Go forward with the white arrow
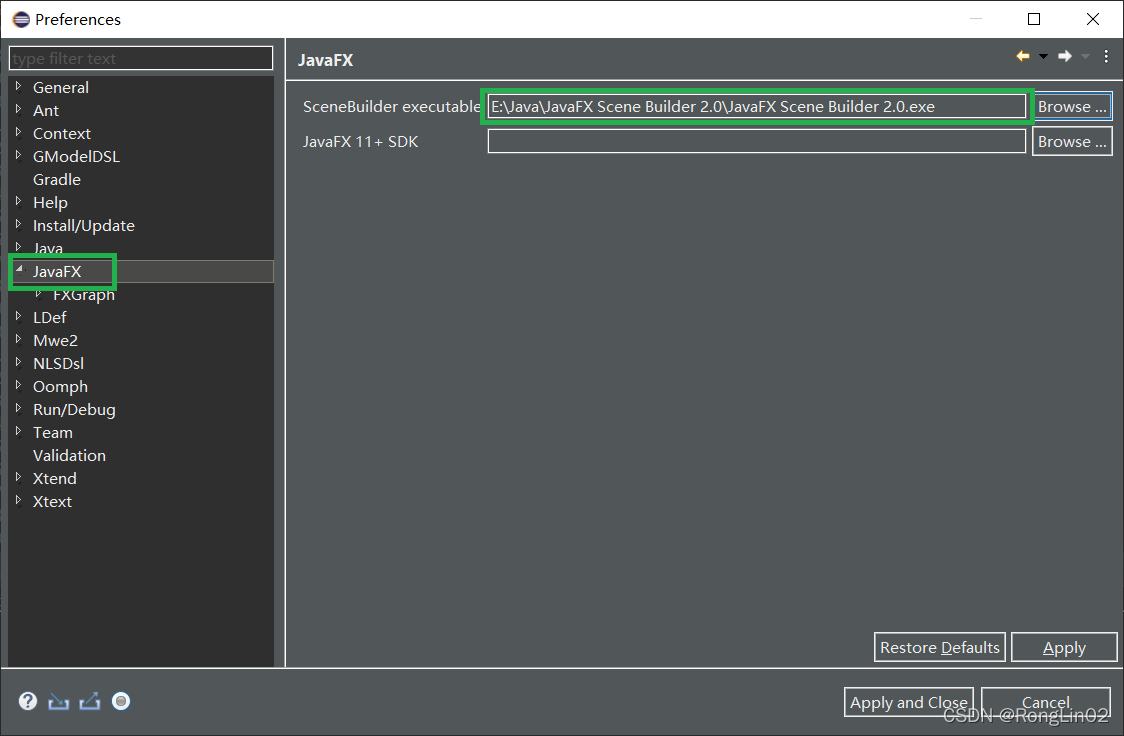Image resolution: width=1124 pixels, height=736 pixels. point(1065,56)
